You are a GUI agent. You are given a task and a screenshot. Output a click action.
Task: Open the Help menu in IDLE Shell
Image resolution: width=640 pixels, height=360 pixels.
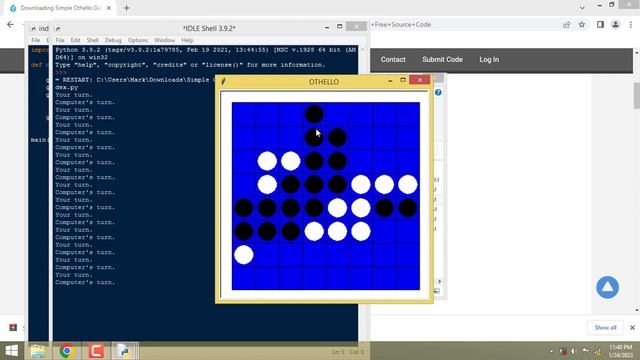click(x=187, y=40)
